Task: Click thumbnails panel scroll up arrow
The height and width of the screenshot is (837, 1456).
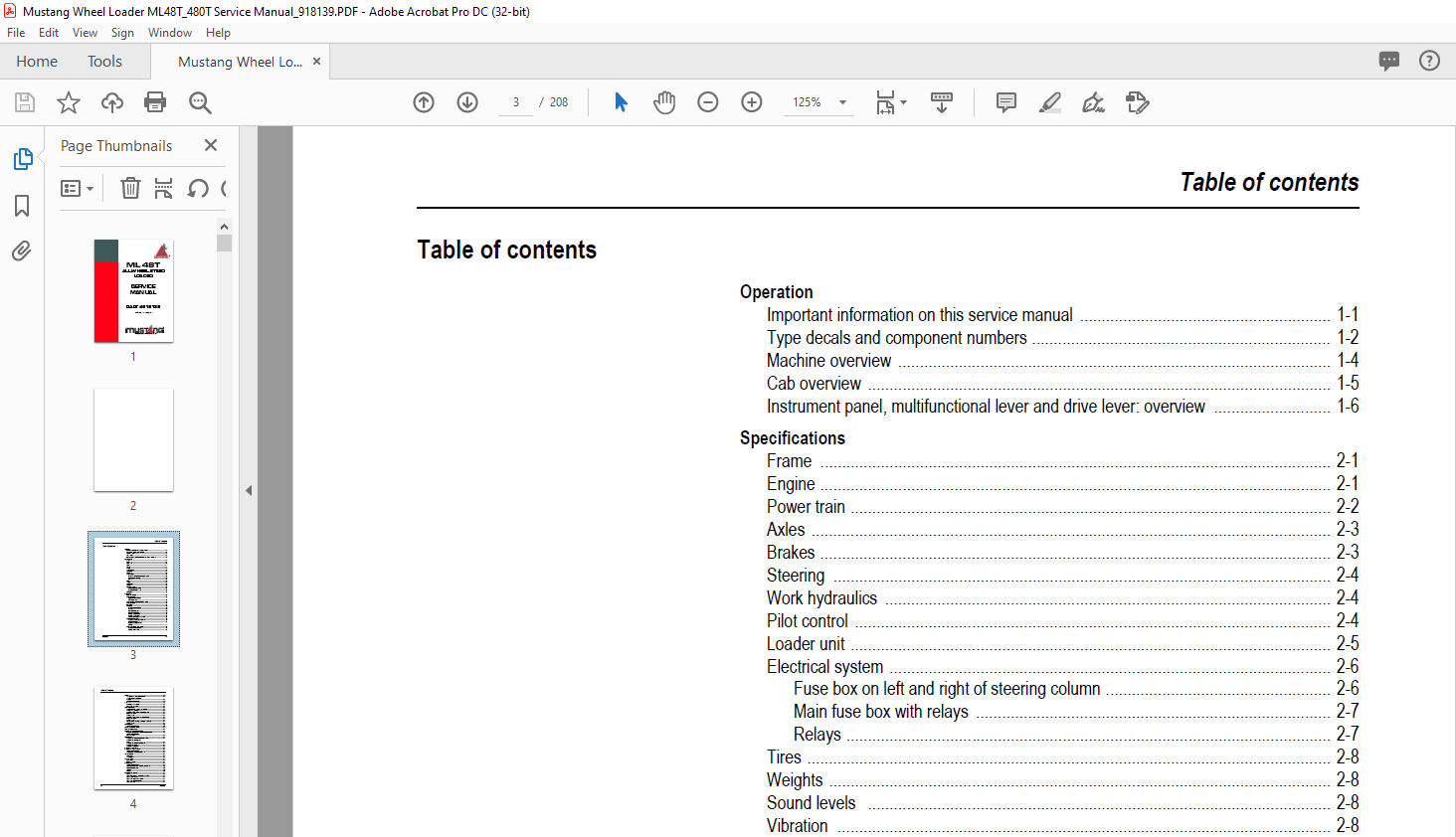Action: (224, 227)
